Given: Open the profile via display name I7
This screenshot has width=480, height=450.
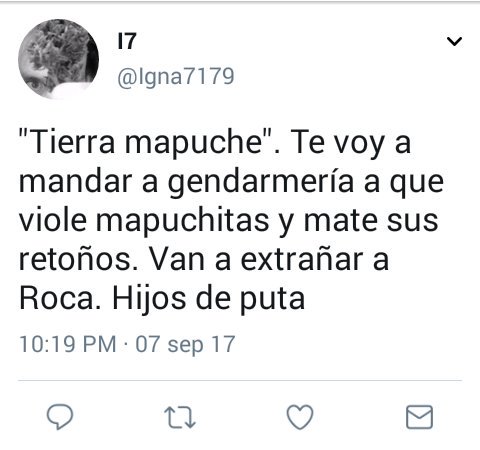Looking at the screenshot, I should (127, 41).
